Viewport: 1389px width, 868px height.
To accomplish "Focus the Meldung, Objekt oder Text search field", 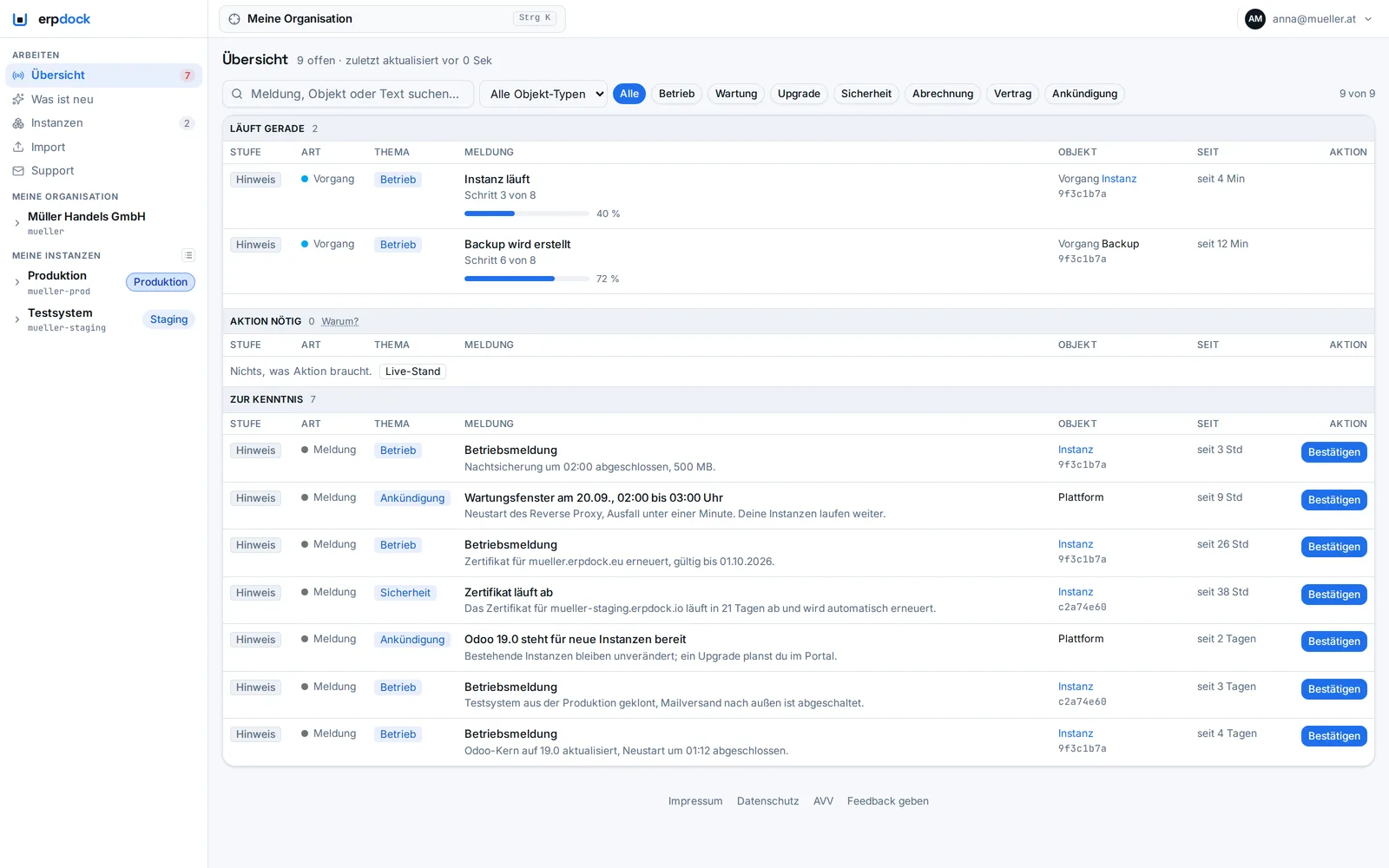I will pyautogui.click(x=348, y=94).
